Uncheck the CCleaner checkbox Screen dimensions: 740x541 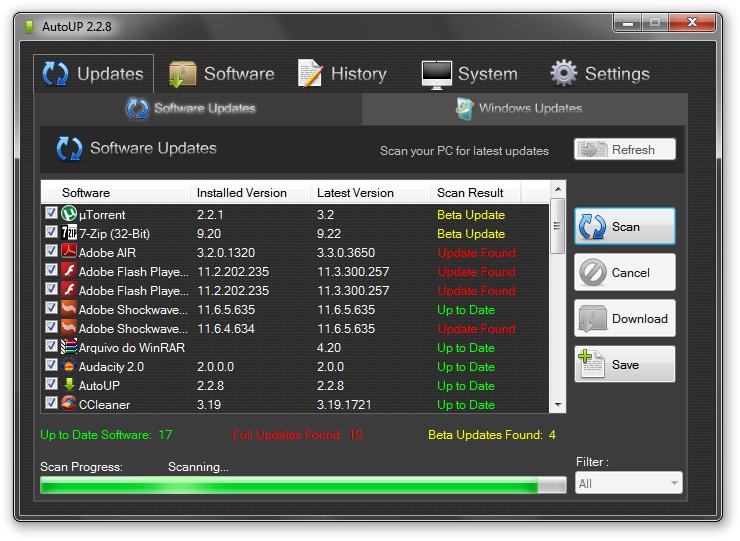click(51, 403)
